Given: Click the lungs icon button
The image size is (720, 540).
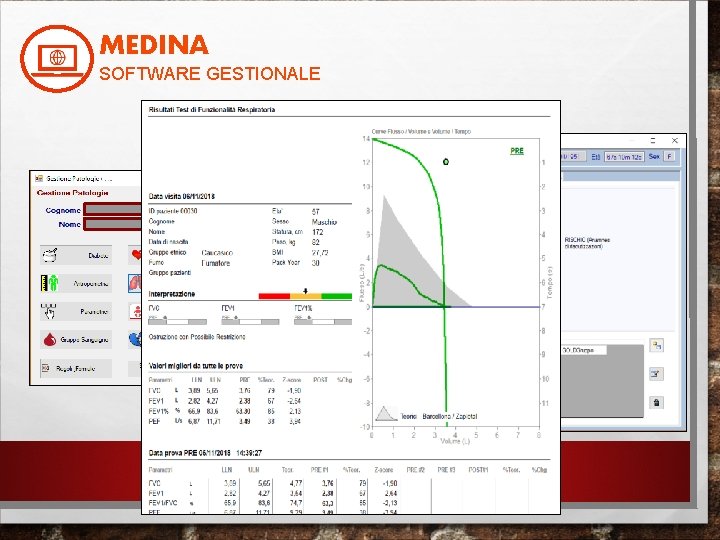Looking at the screenshot, I should pos(135,283).
